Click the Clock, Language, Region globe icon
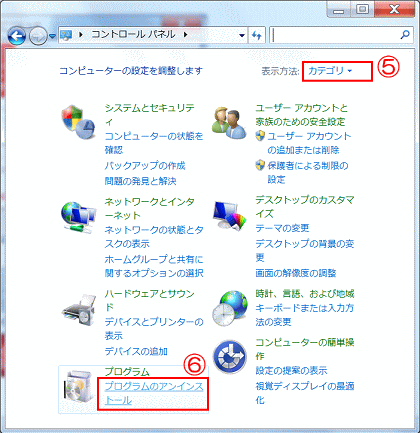 click(230, 308)
